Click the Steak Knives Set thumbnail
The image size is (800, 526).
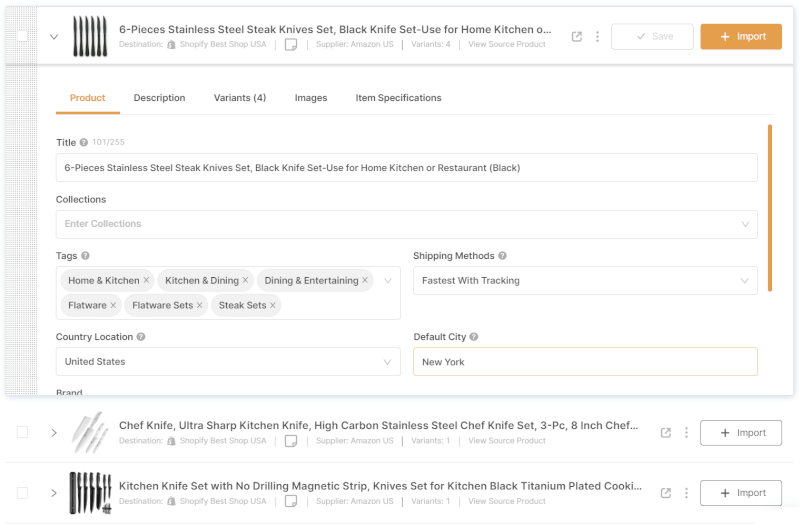click(x=90, y=36)
